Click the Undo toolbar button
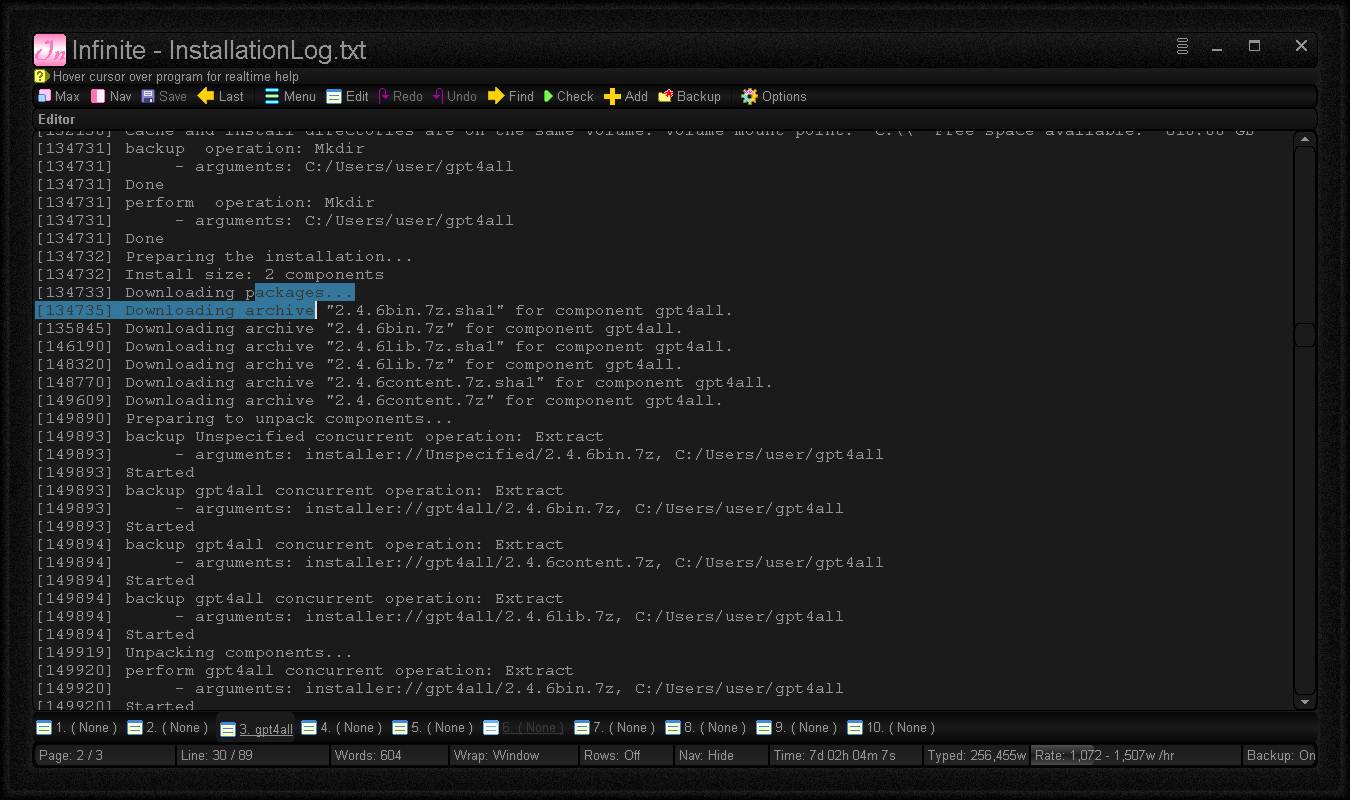 pos(455,96)
